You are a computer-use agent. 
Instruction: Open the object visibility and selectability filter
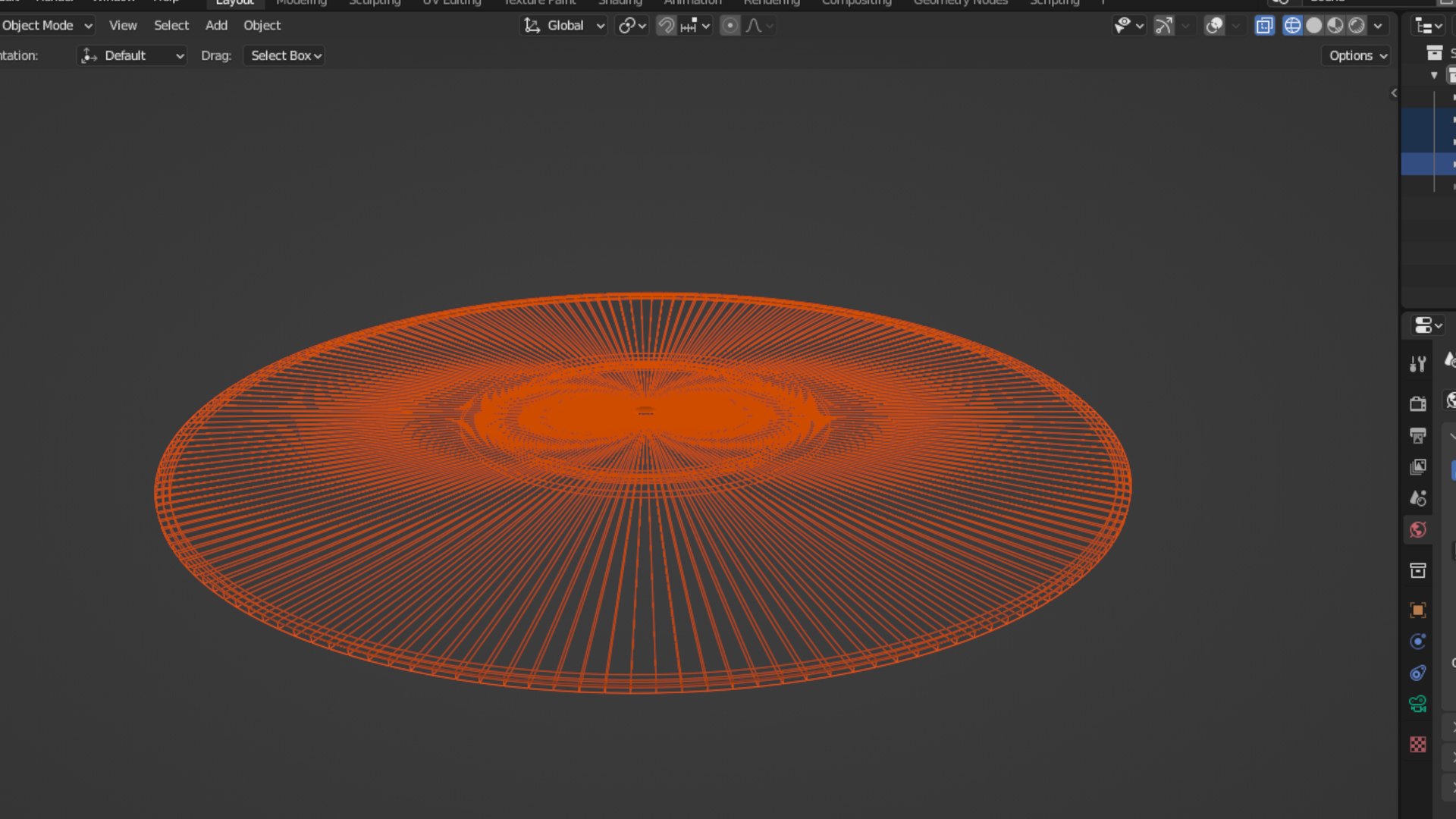1128,25
